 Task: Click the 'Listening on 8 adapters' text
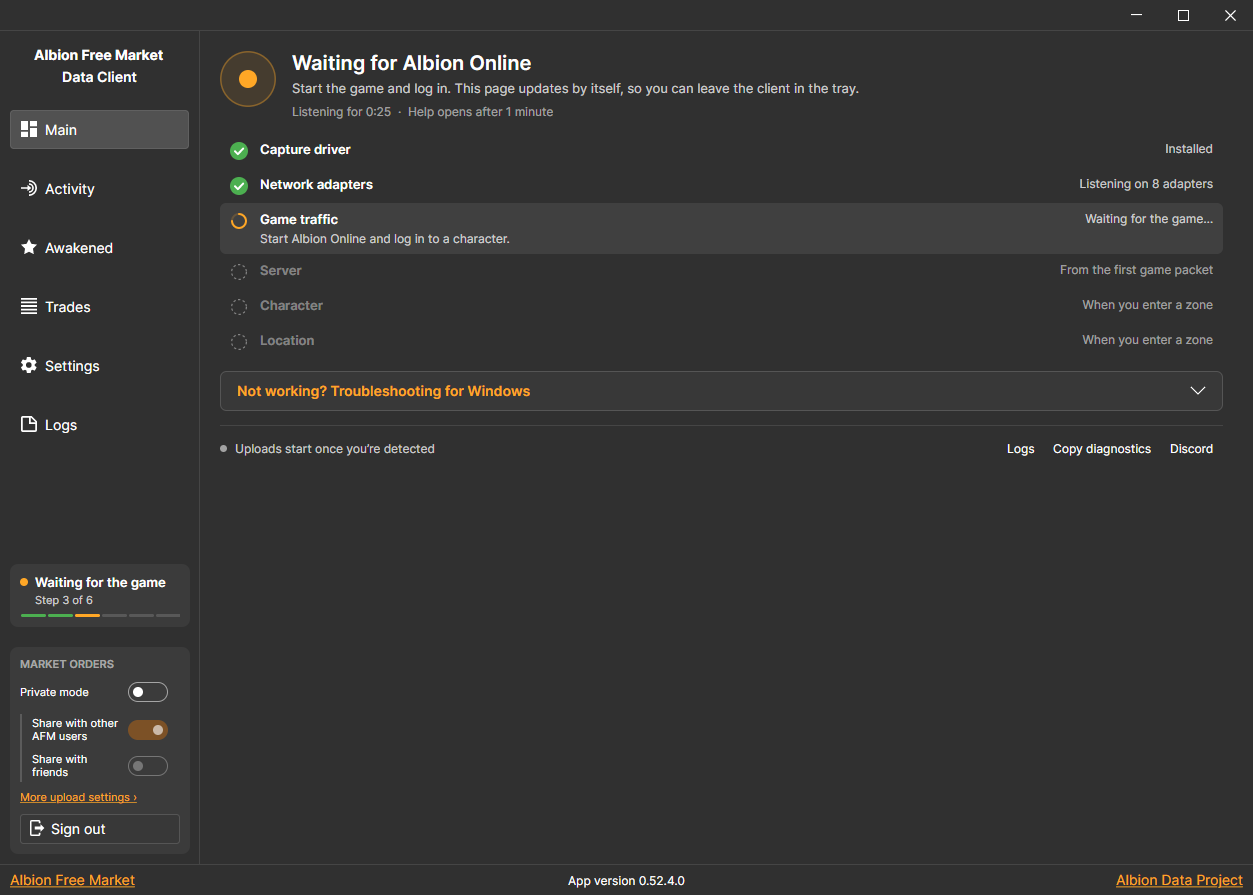click(x=1146, y=184)
